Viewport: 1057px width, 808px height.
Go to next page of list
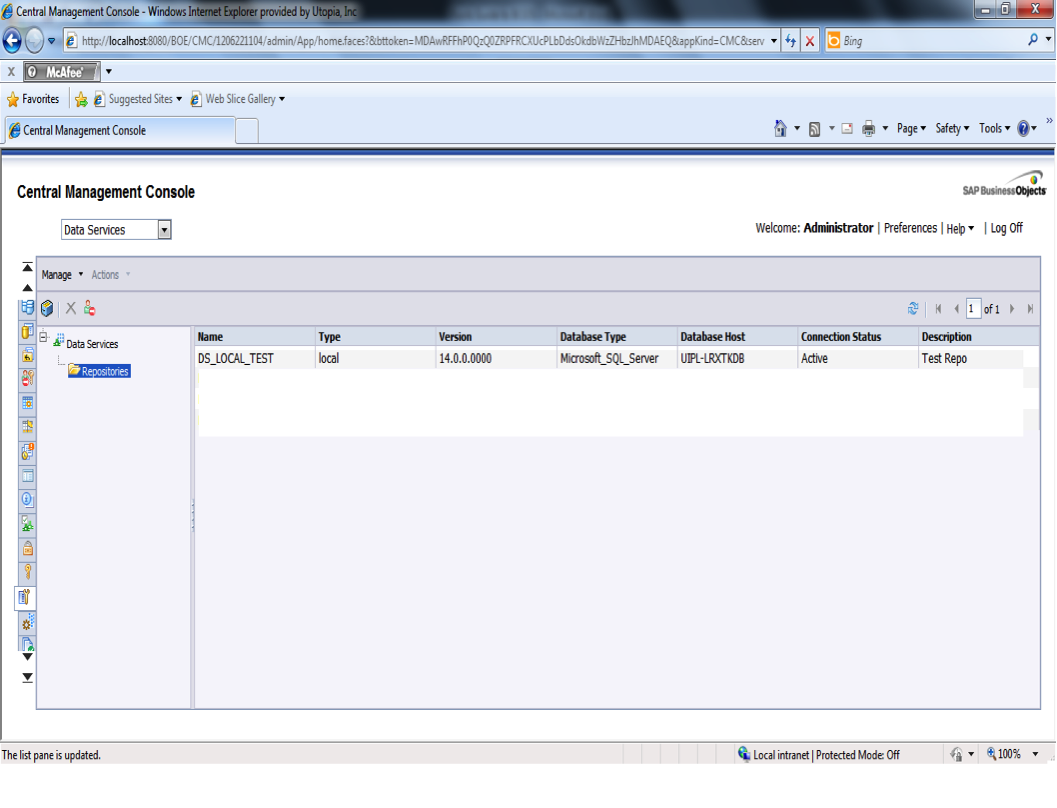1012,309
